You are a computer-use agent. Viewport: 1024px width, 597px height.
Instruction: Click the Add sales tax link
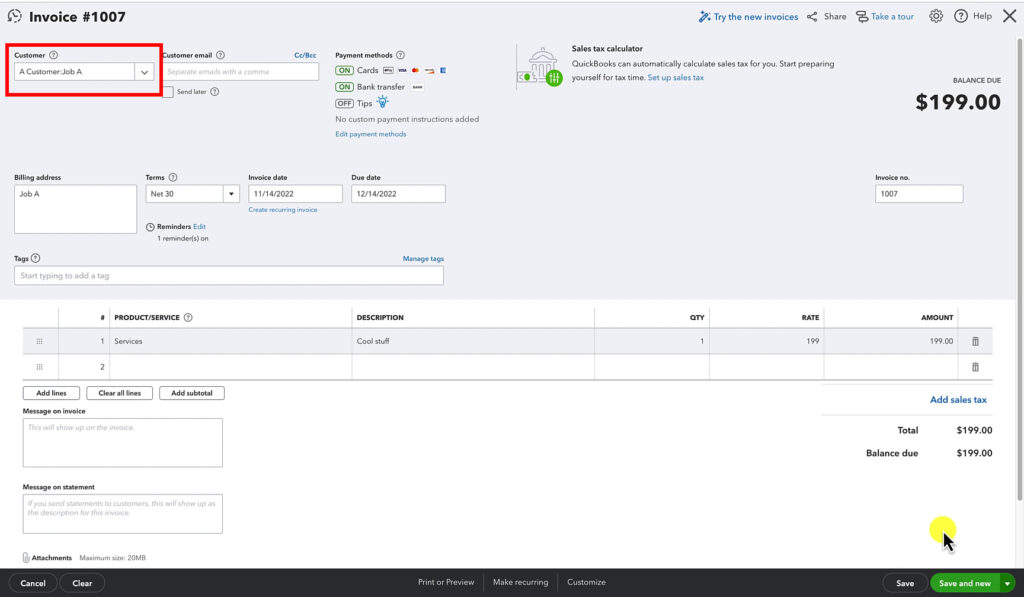[958, 400]
